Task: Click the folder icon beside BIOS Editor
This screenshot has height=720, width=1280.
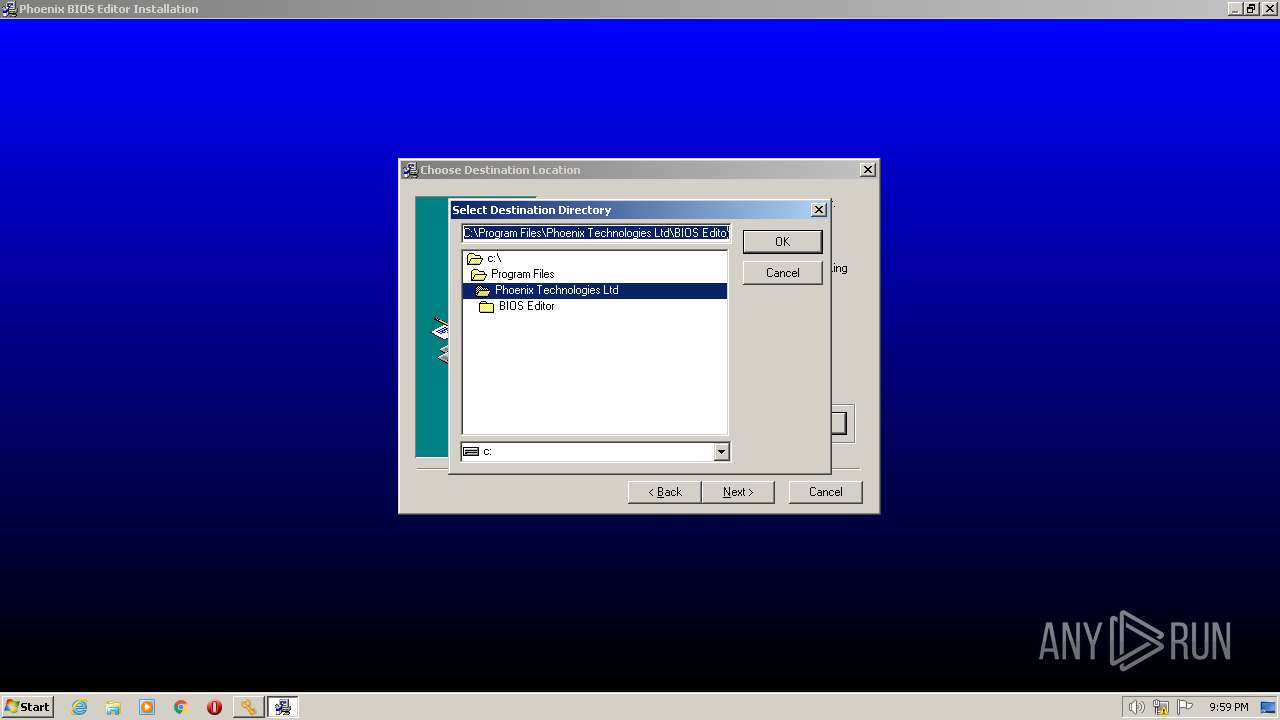Action: coord(487,306)
